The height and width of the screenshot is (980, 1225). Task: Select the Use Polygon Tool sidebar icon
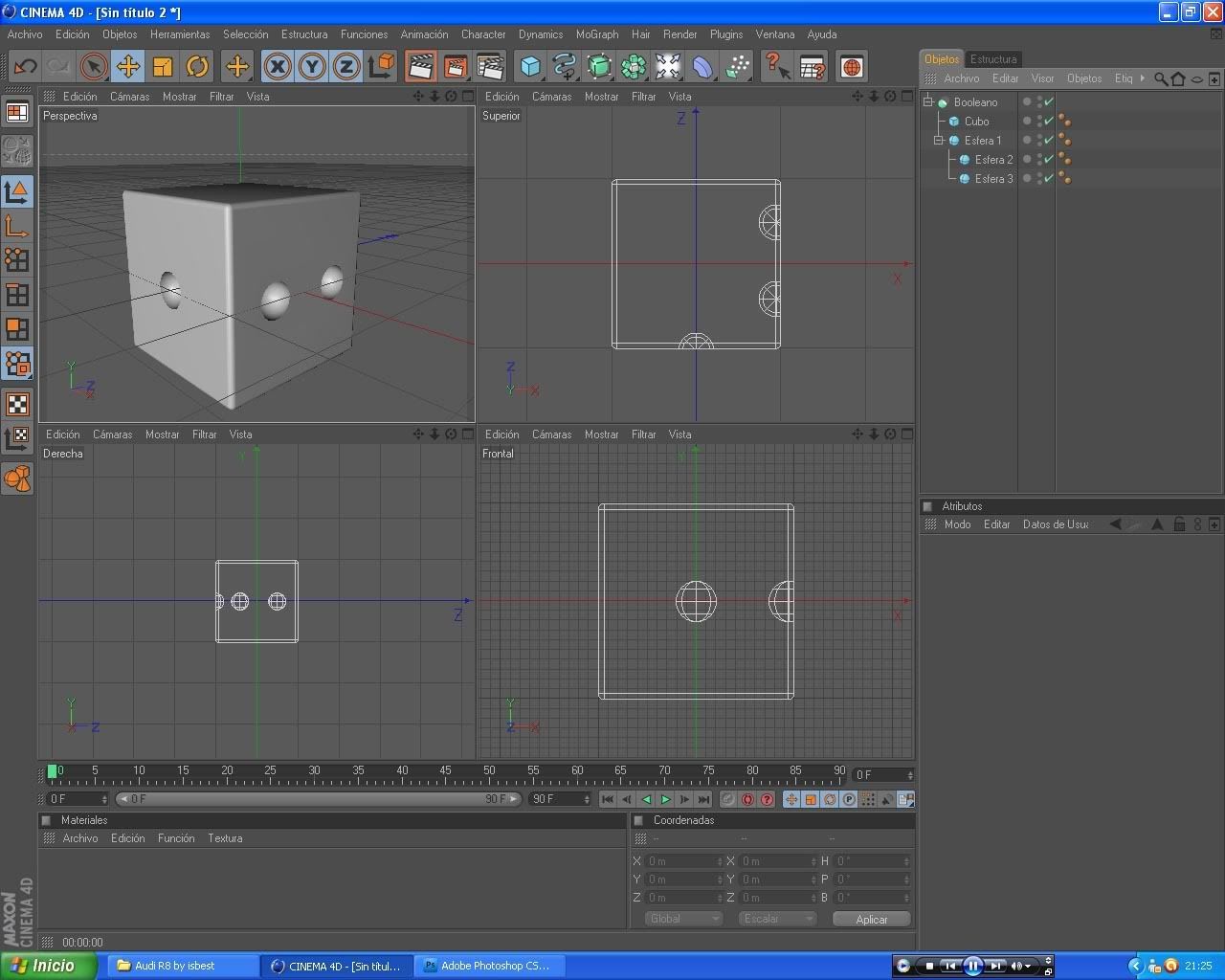pyautogui.click(x=17, y=330)
